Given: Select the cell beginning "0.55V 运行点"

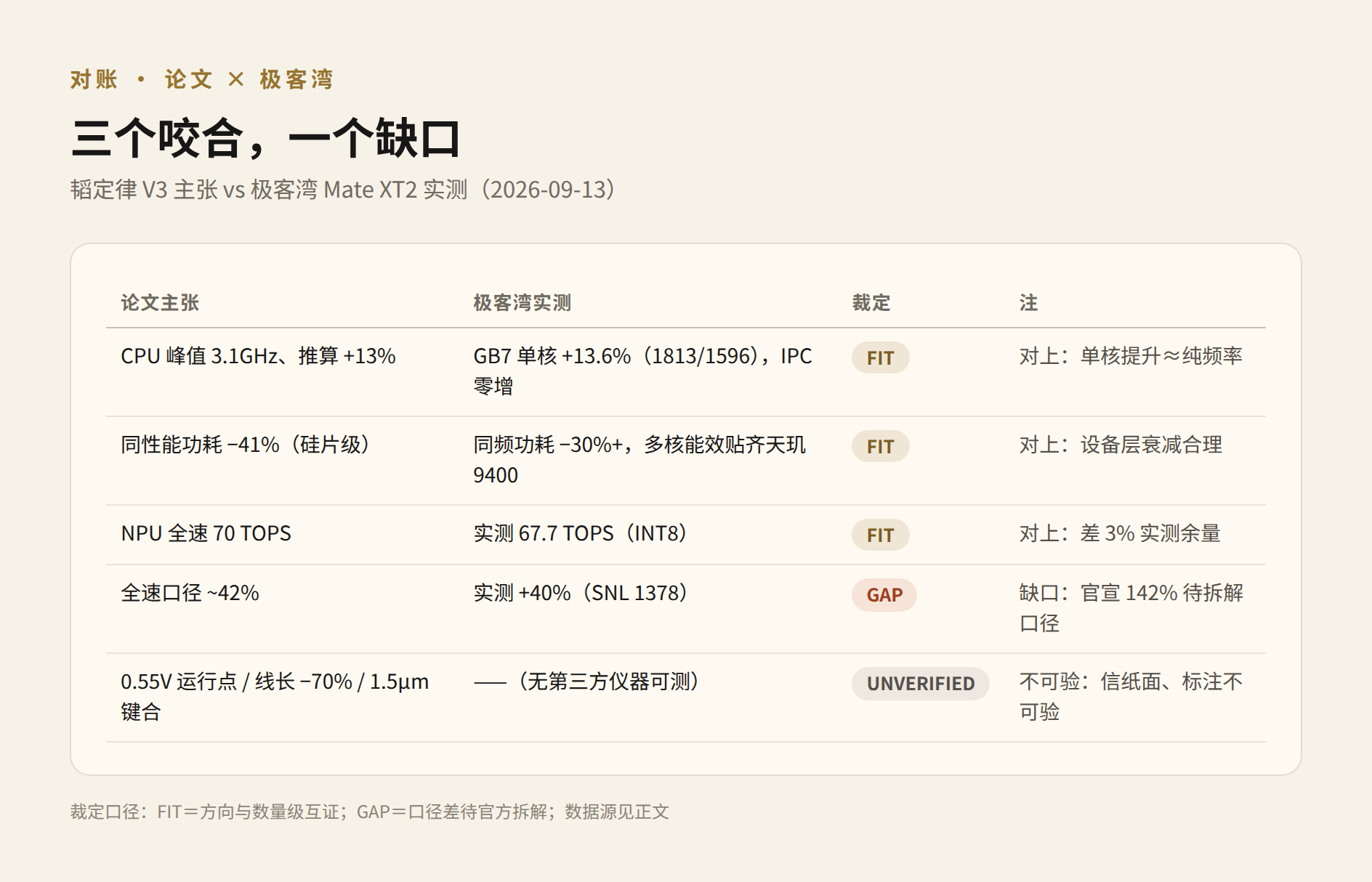Looking at the screenshot, I should click(x=275, y=697).
